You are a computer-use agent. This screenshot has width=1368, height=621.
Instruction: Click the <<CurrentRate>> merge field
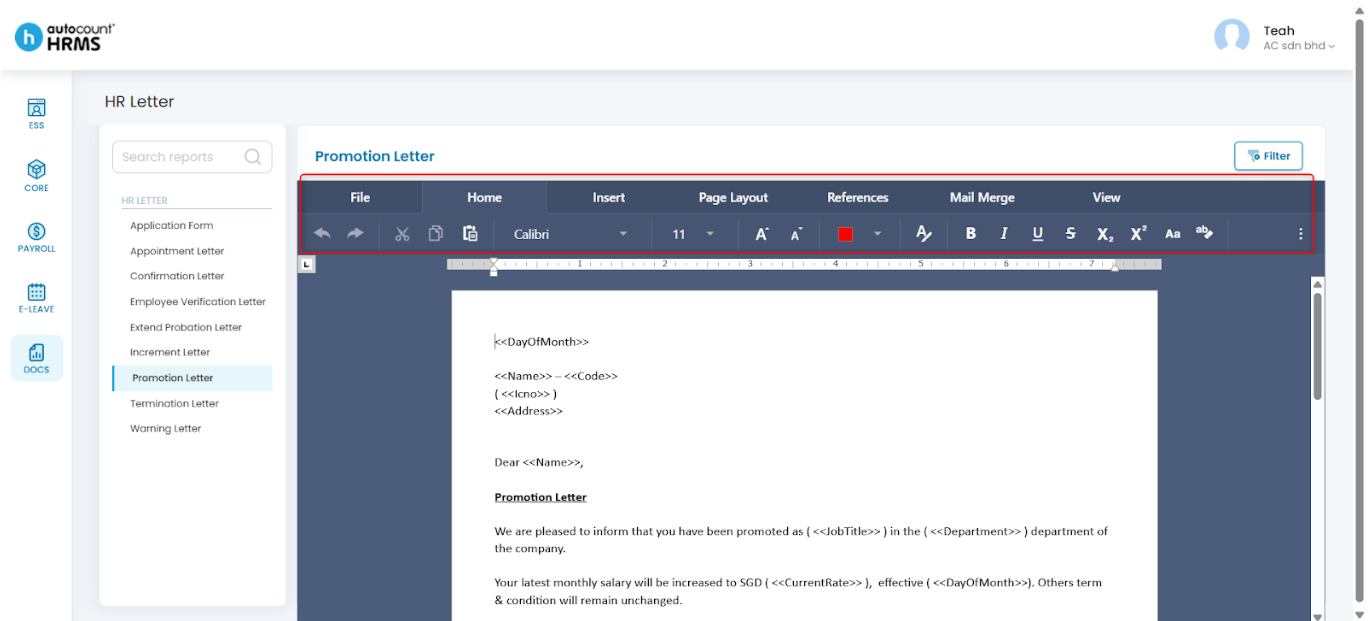pyautogui.click(x=816, y=583)
